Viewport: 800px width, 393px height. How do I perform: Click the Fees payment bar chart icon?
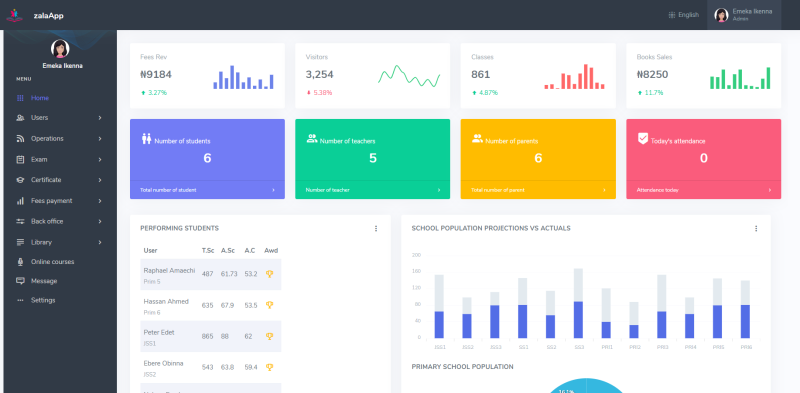(20, 201)
